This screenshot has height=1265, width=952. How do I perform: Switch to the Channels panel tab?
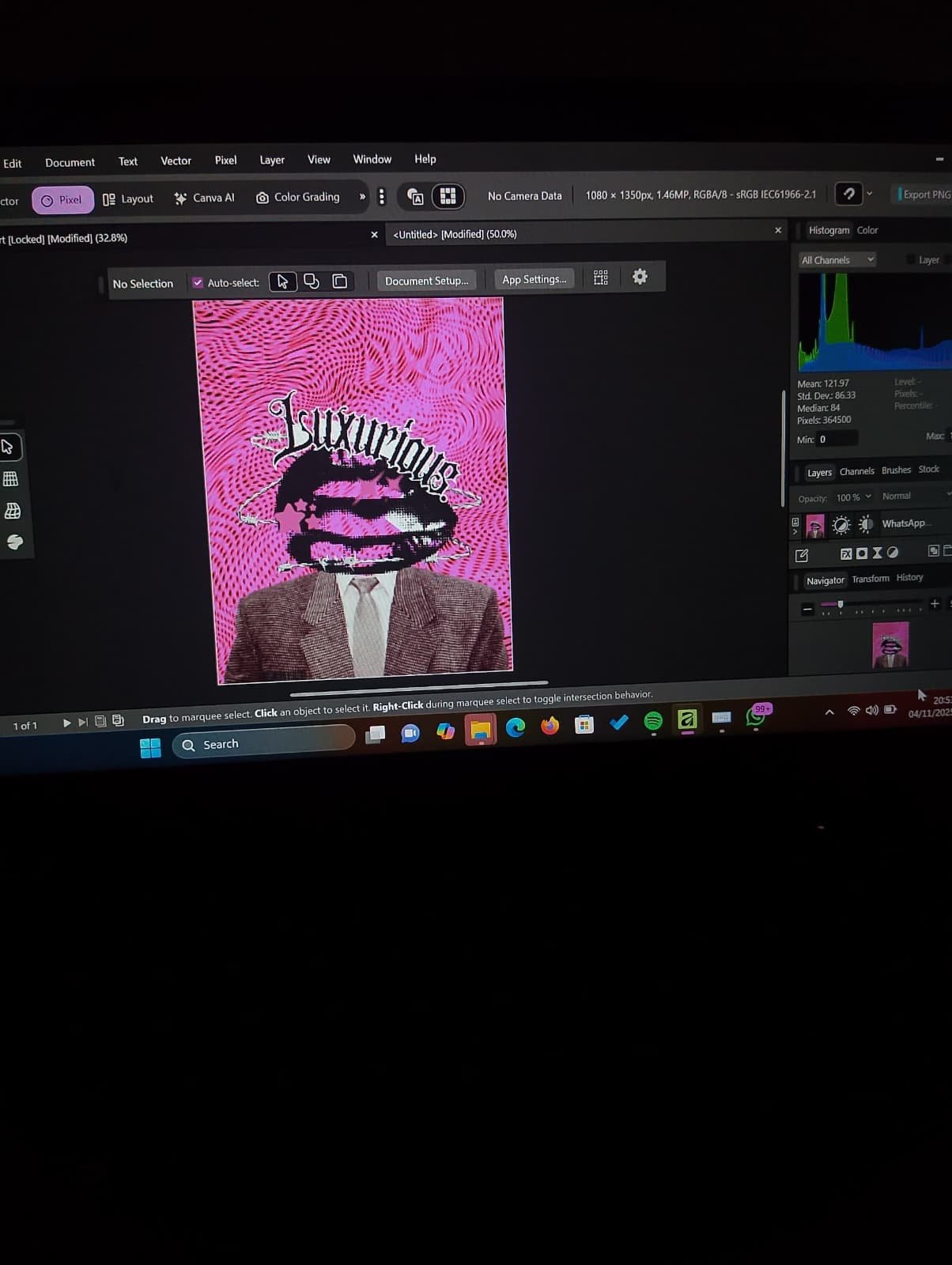tap(857, 471)
